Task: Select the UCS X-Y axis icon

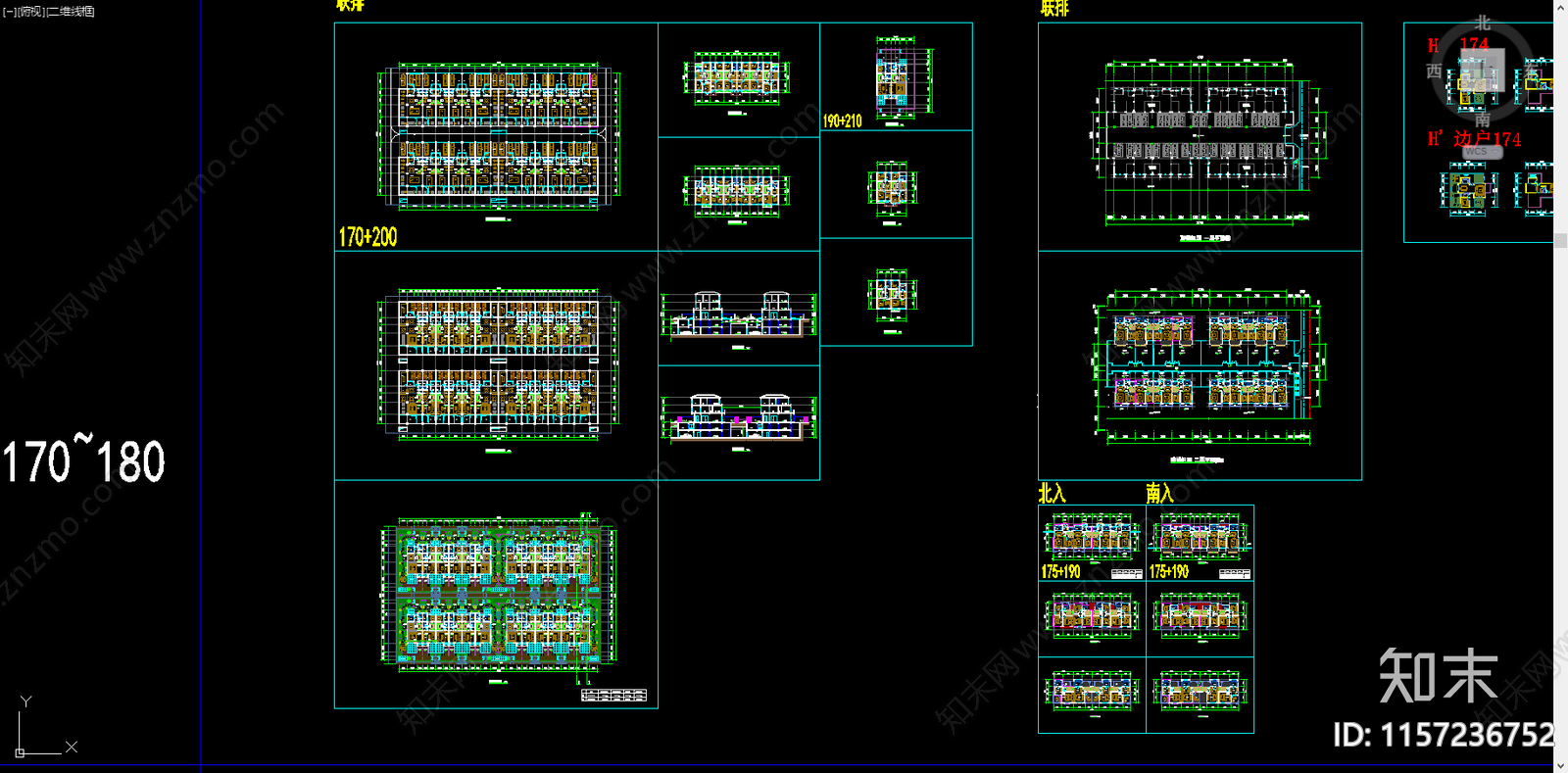Action: (45, 727)
